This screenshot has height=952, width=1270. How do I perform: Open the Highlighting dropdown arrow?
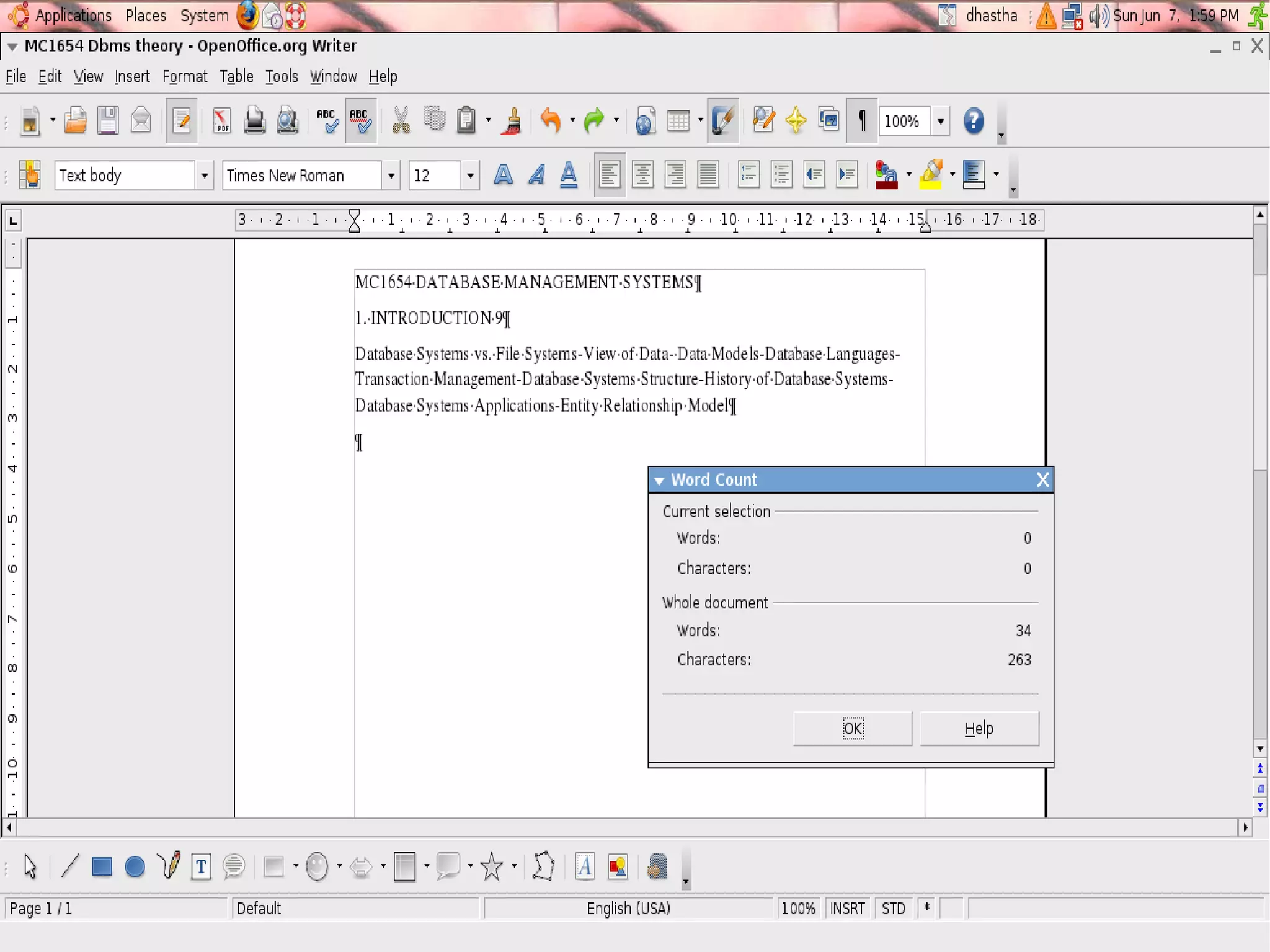(952, 174)
